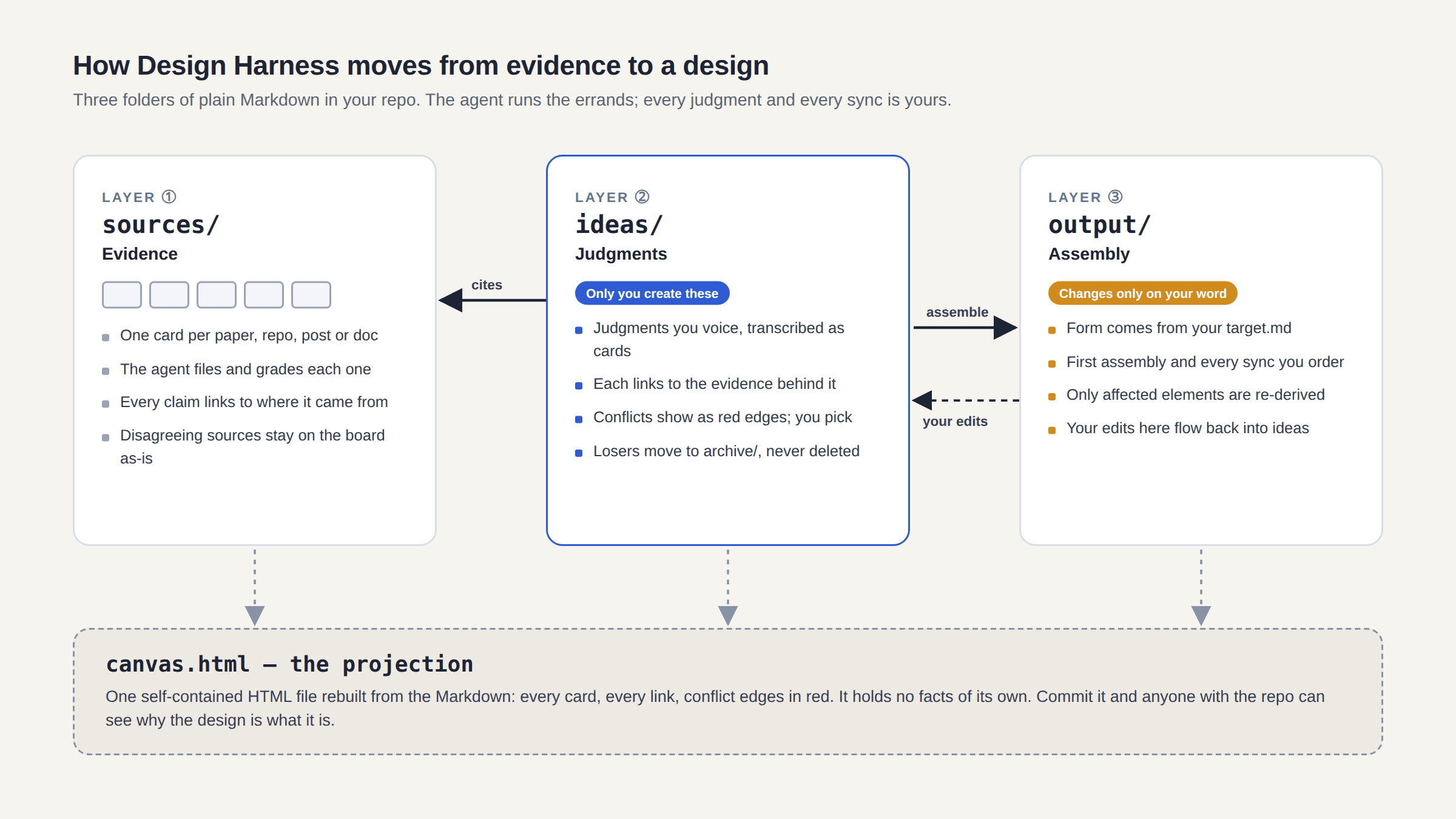Viewport: 1456px width, 819px height.
Task: Click the 'Changes only on your word' badge
Action: tap(1142, 293)
